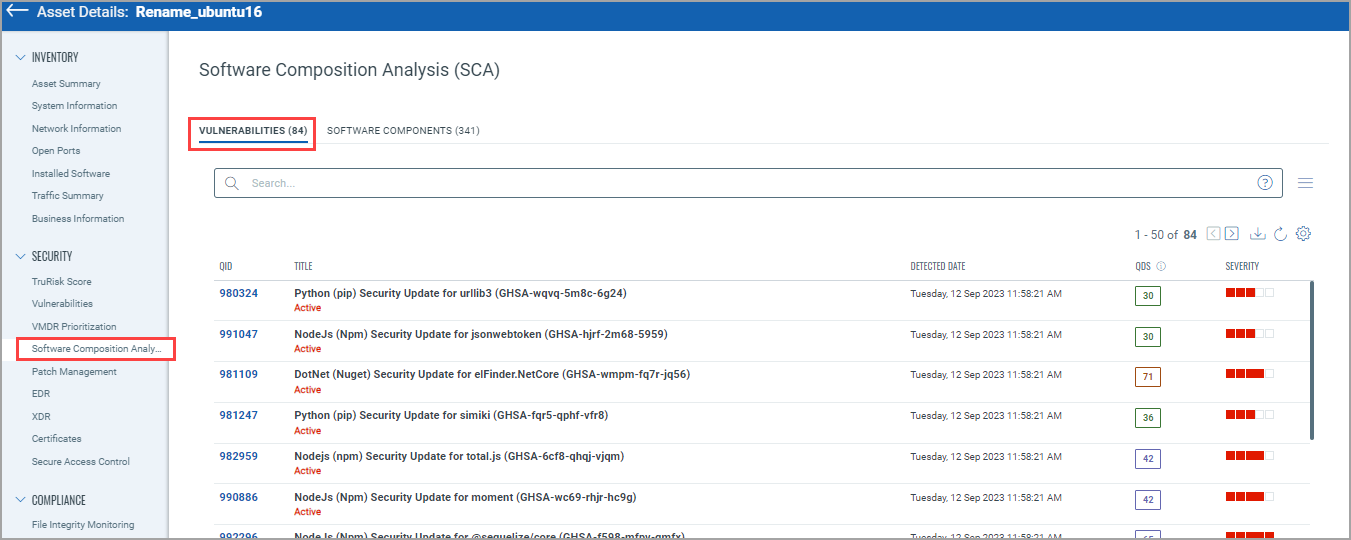Screen dimensions: 1351x540
Task: Open Traffic Summary in sidebar
Action: click(67, 196)
